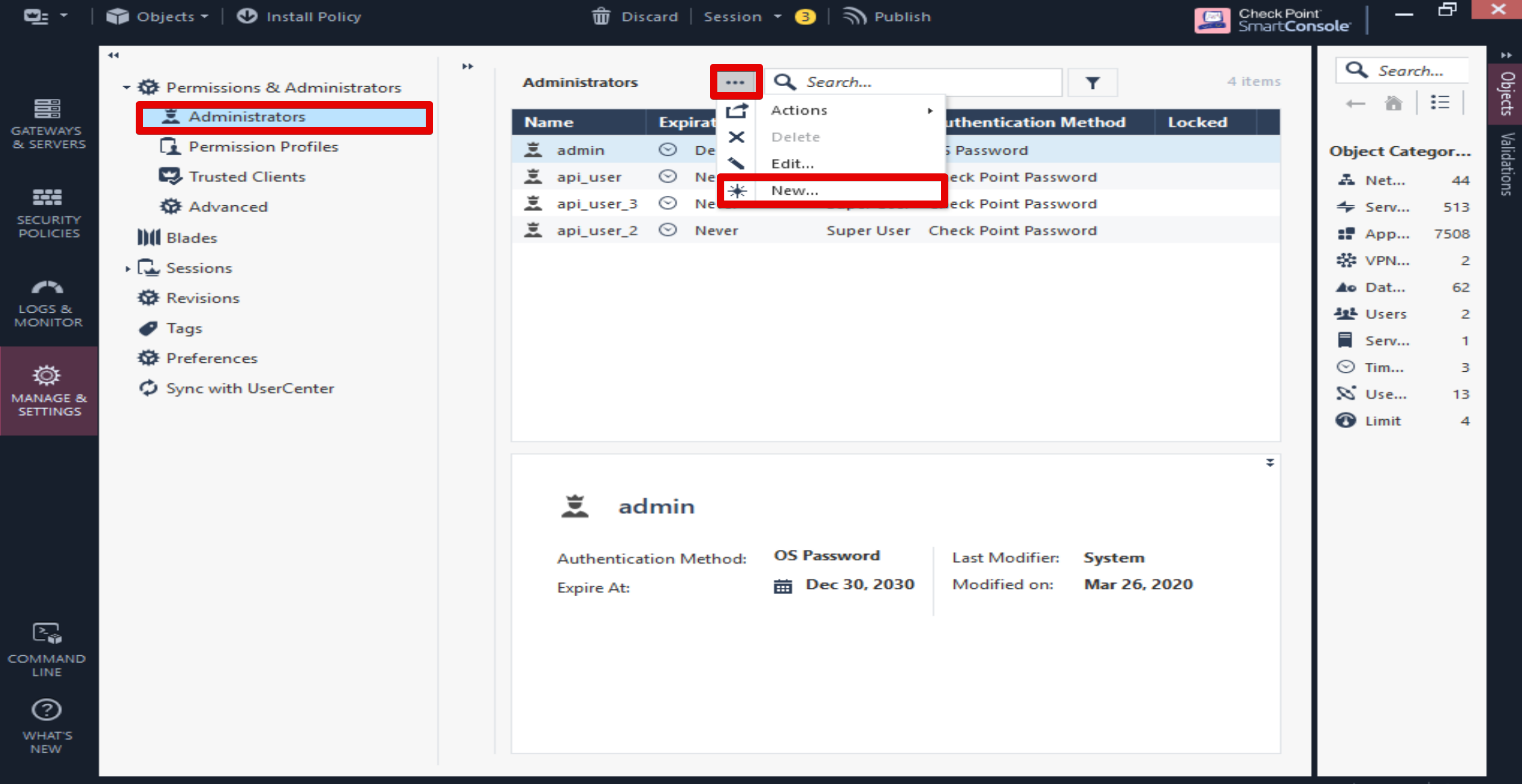
Task: Open Gateways & Servers view
Action: [x=48, y=123]
